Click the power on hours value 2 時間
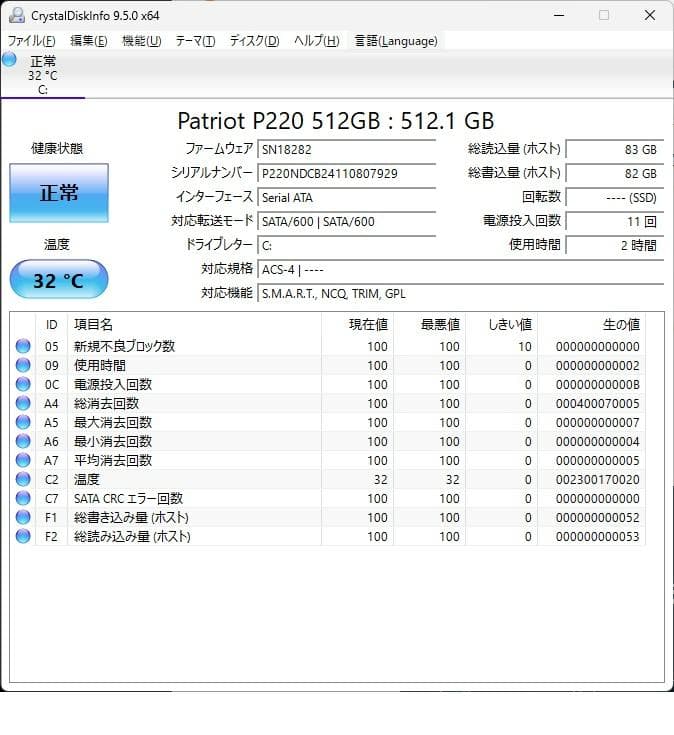 tap(614, 245)
